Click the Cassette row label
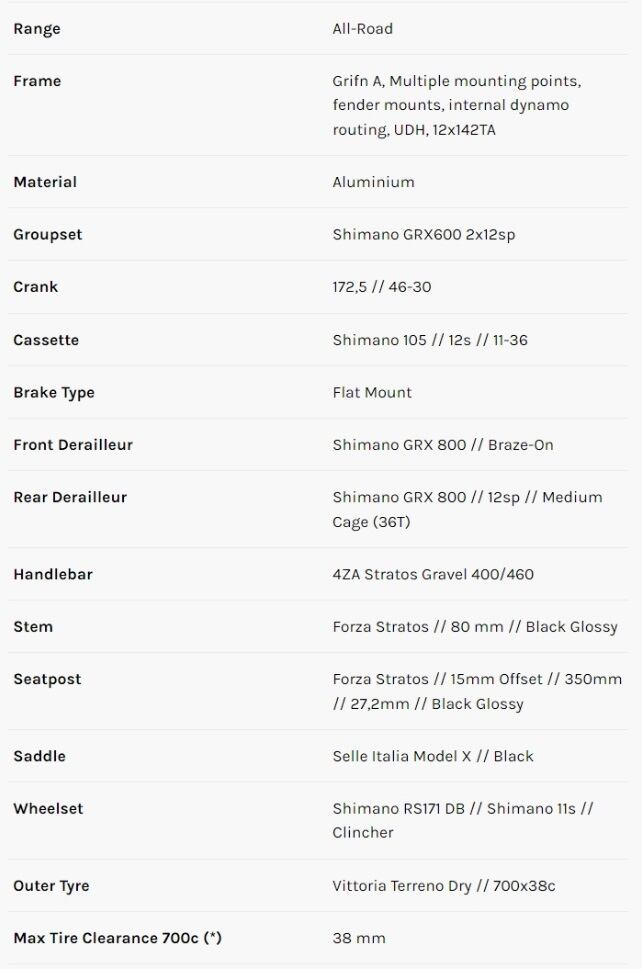The width and height of the screenshot is (642, 969). (x=46, y=340)
